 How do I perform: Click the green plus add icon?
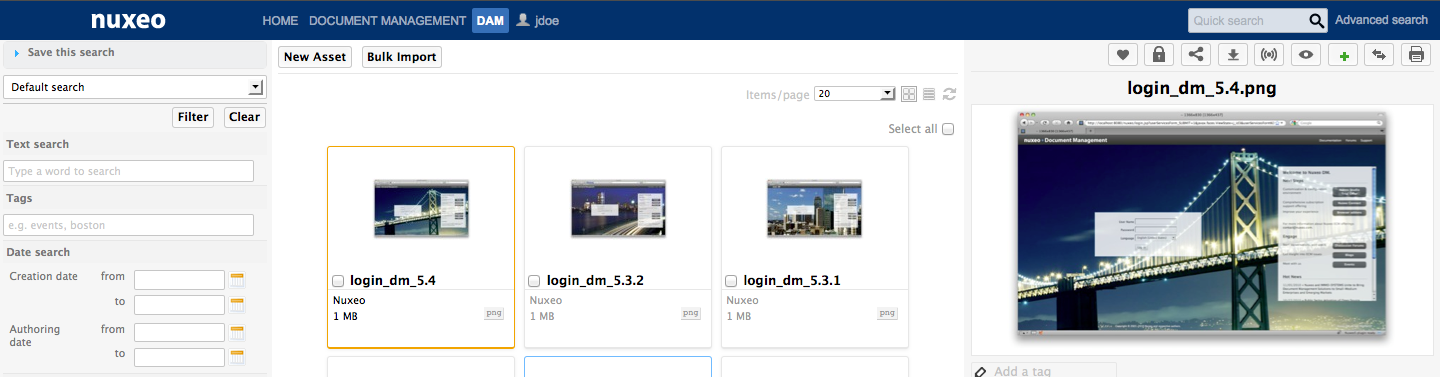pos(1343,55)
